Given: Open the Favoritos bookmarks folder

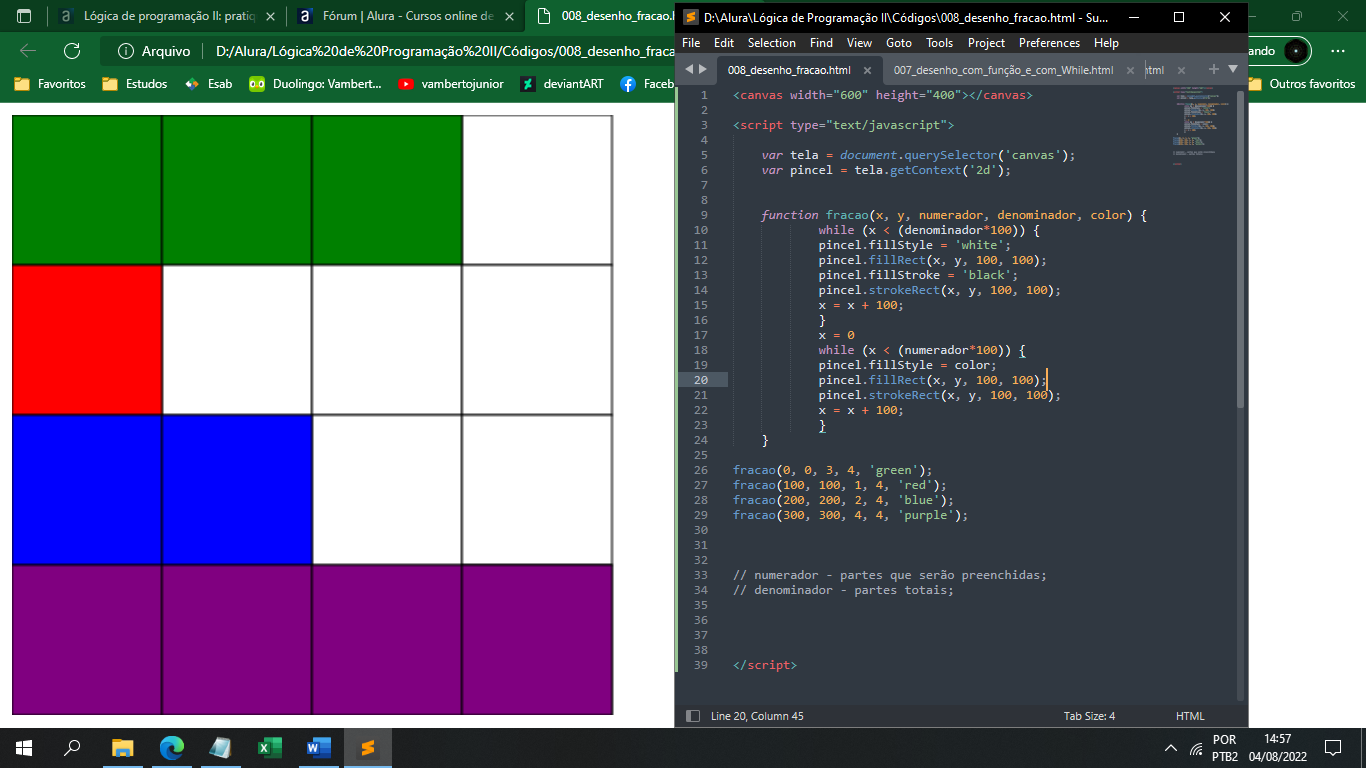Looking at the screenshot, I should click(x=50, y=84).
